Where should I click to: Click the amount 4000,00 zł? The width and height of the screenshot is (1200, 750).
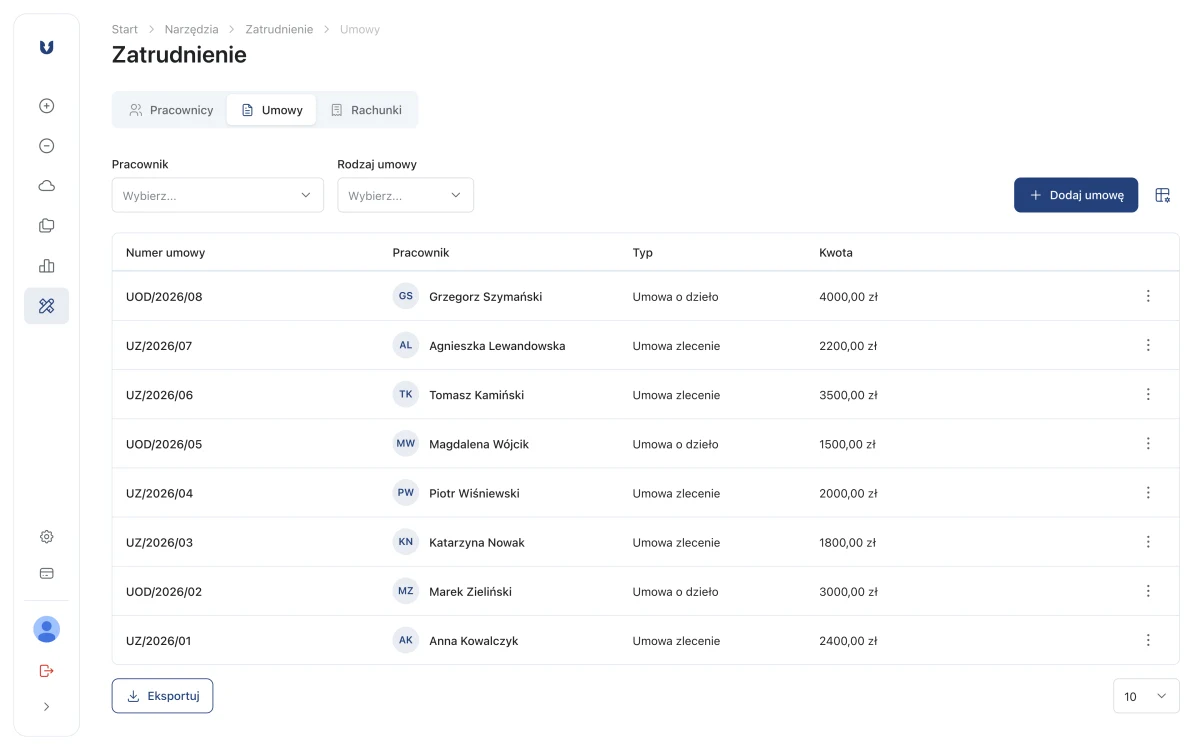848,297
